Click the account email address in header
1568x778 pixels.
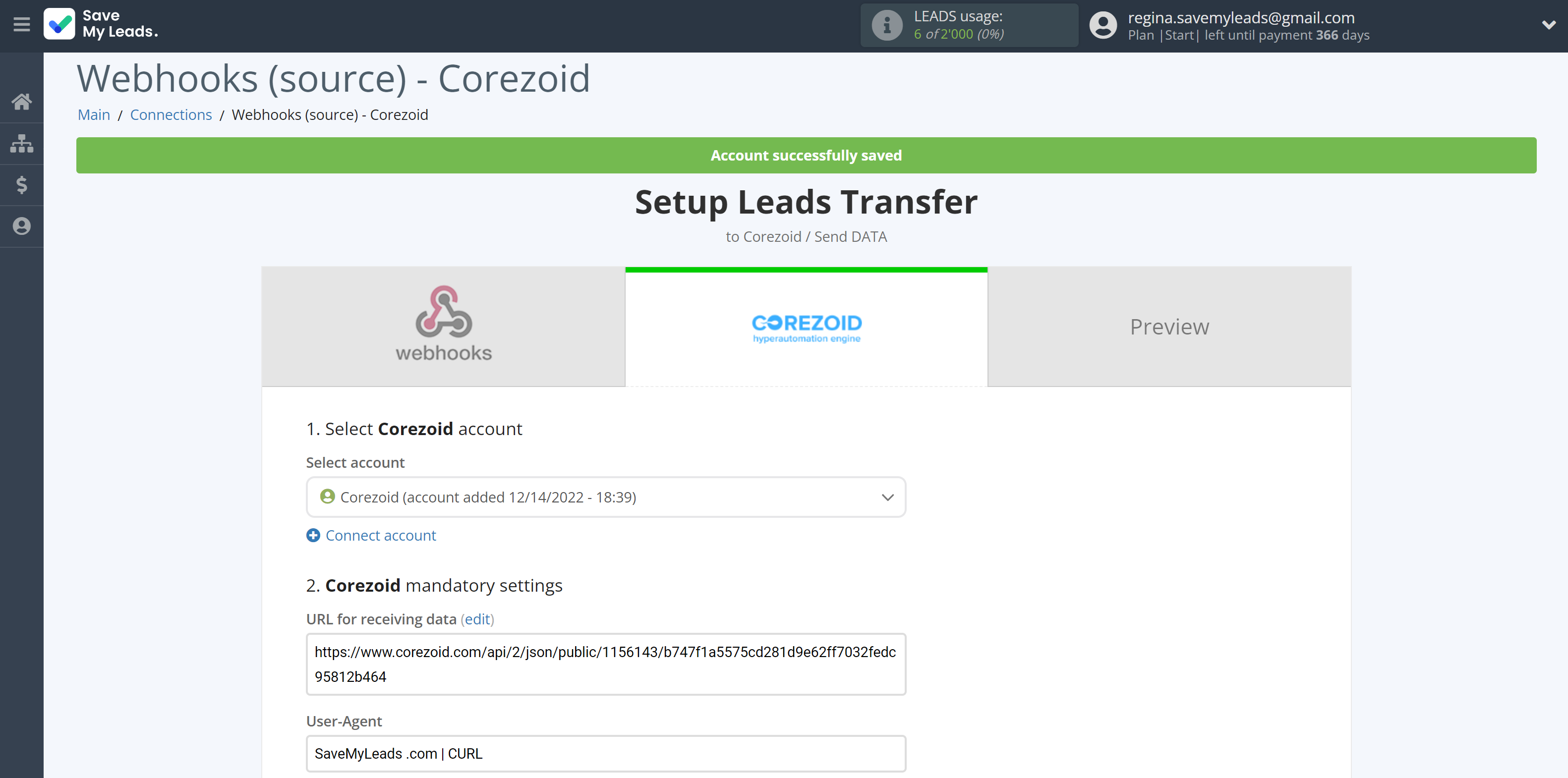(1240, 18)
